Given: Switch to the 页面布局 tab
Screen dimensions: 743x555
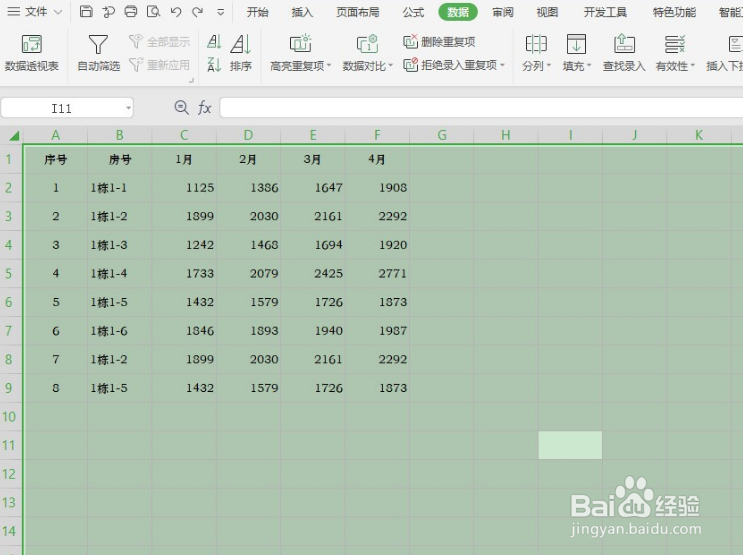Looking at the screenshot, I should 358,12.
